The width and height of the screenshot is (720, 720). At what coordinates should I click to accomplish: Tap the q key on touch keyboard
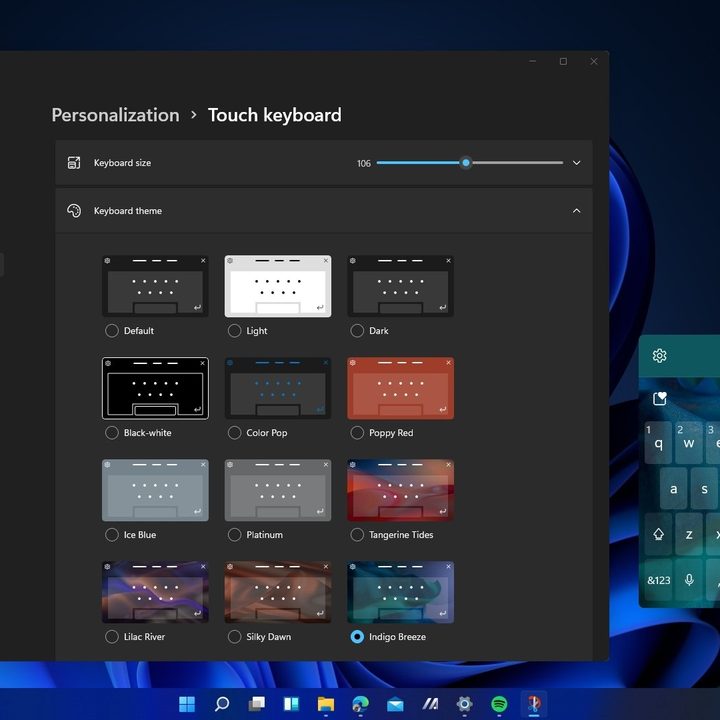[x=658, y=443]
